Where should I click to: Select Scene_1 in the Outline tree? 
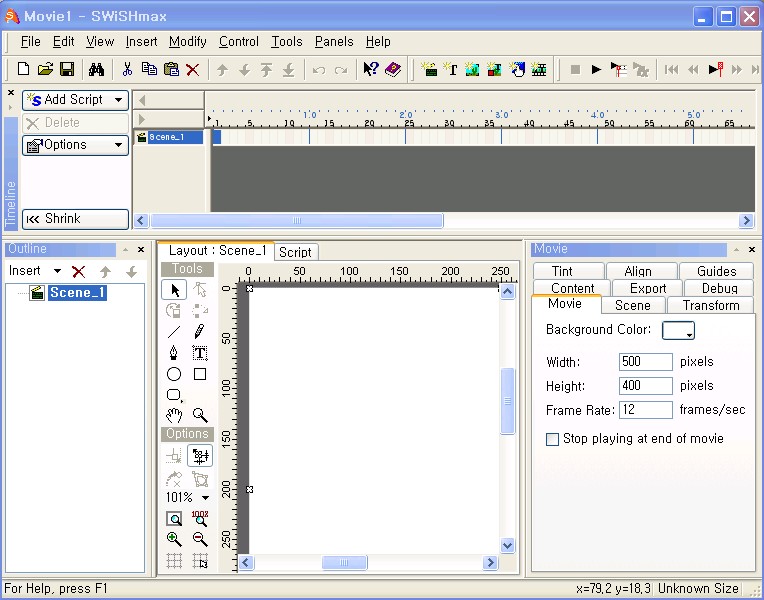(77, 293)
